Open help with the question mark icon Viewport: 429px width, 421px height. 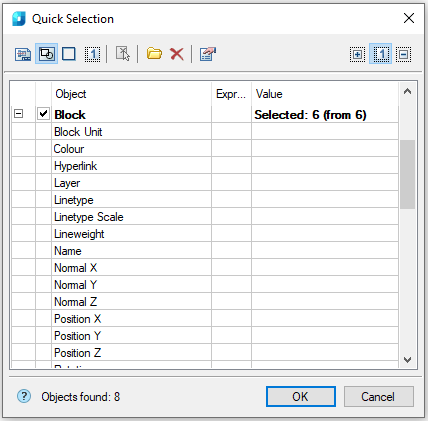click(24, 396)
